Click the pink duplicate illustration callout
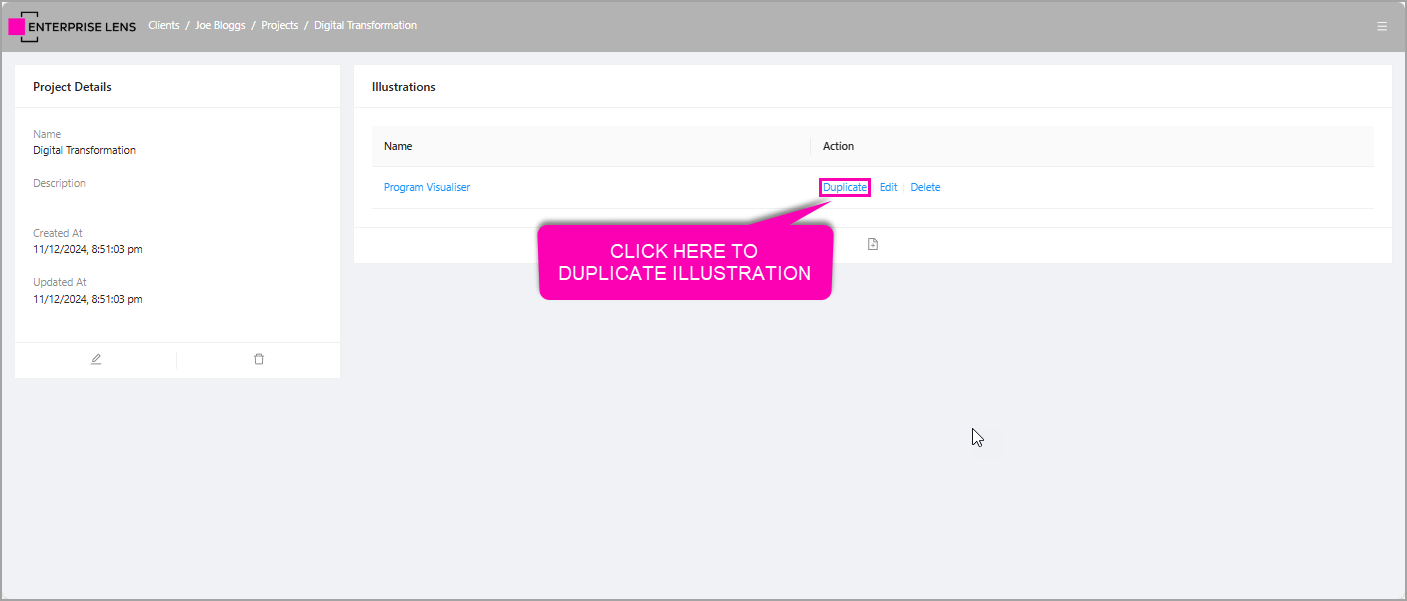The image size is (1407, 601). pyautogui.click(x=685, y=263)
